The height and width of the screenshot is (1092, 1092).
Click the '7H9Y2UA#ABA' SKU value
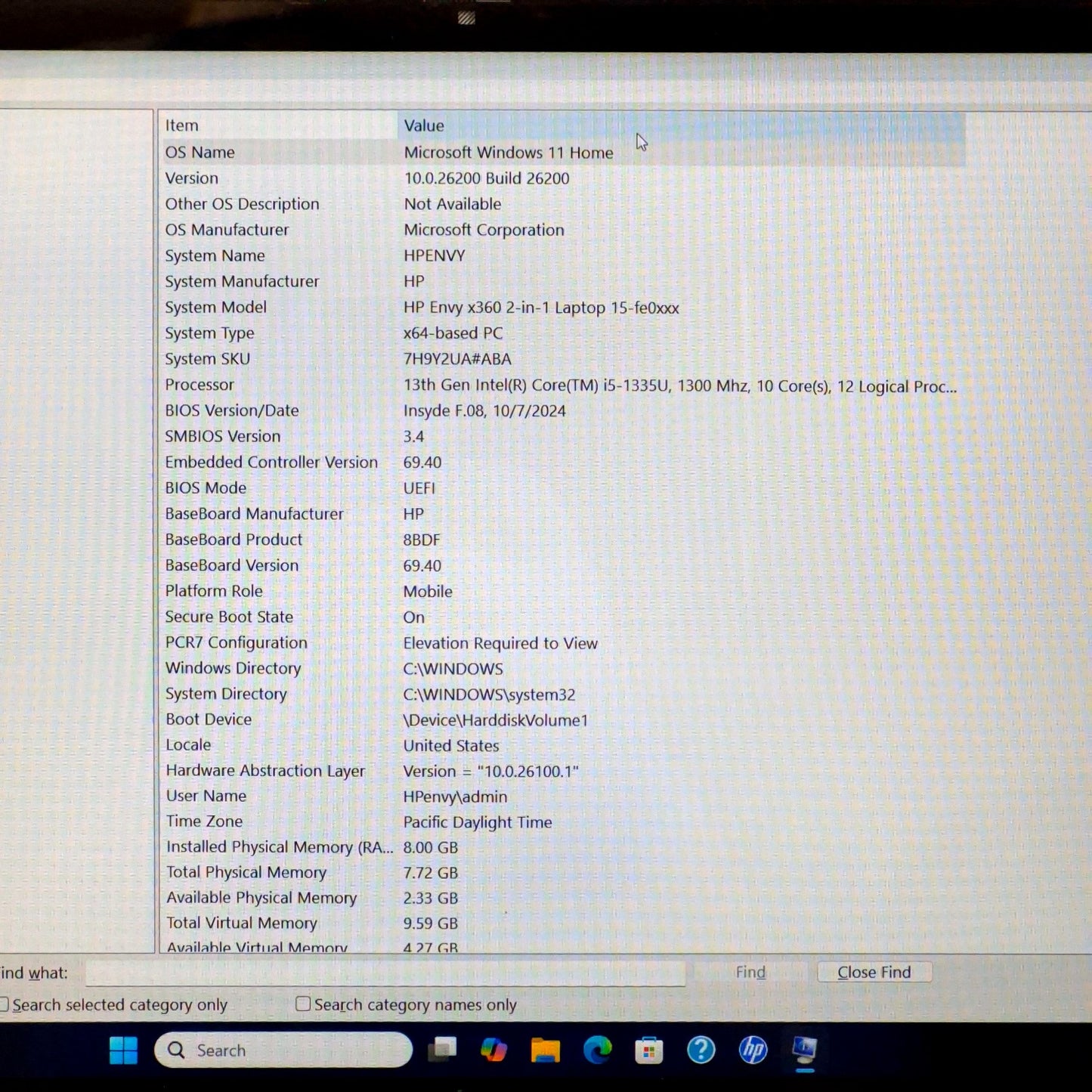457,359
